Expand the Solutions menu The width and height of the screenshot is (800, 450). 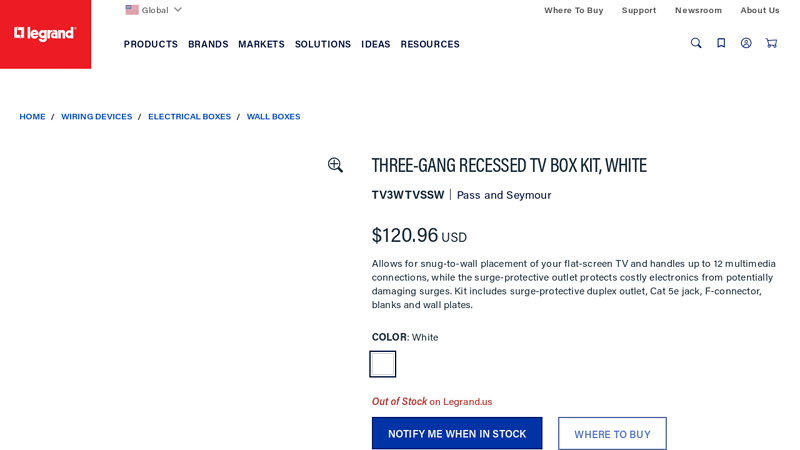point(323,44)
